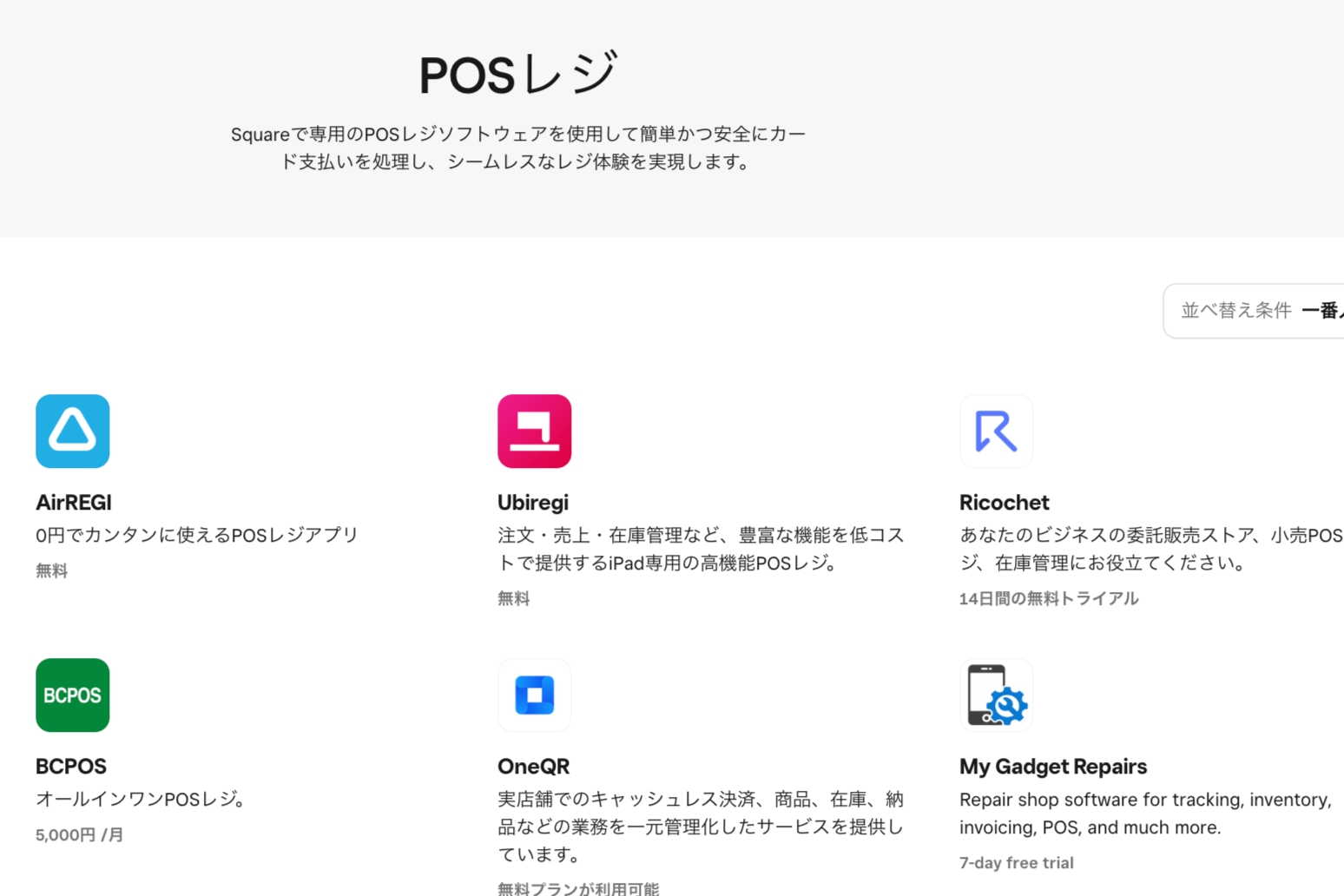Viewport: 1344px width, 896px height.
Task: Click the Repair shop software description text
Action: tap(1146, 814)
